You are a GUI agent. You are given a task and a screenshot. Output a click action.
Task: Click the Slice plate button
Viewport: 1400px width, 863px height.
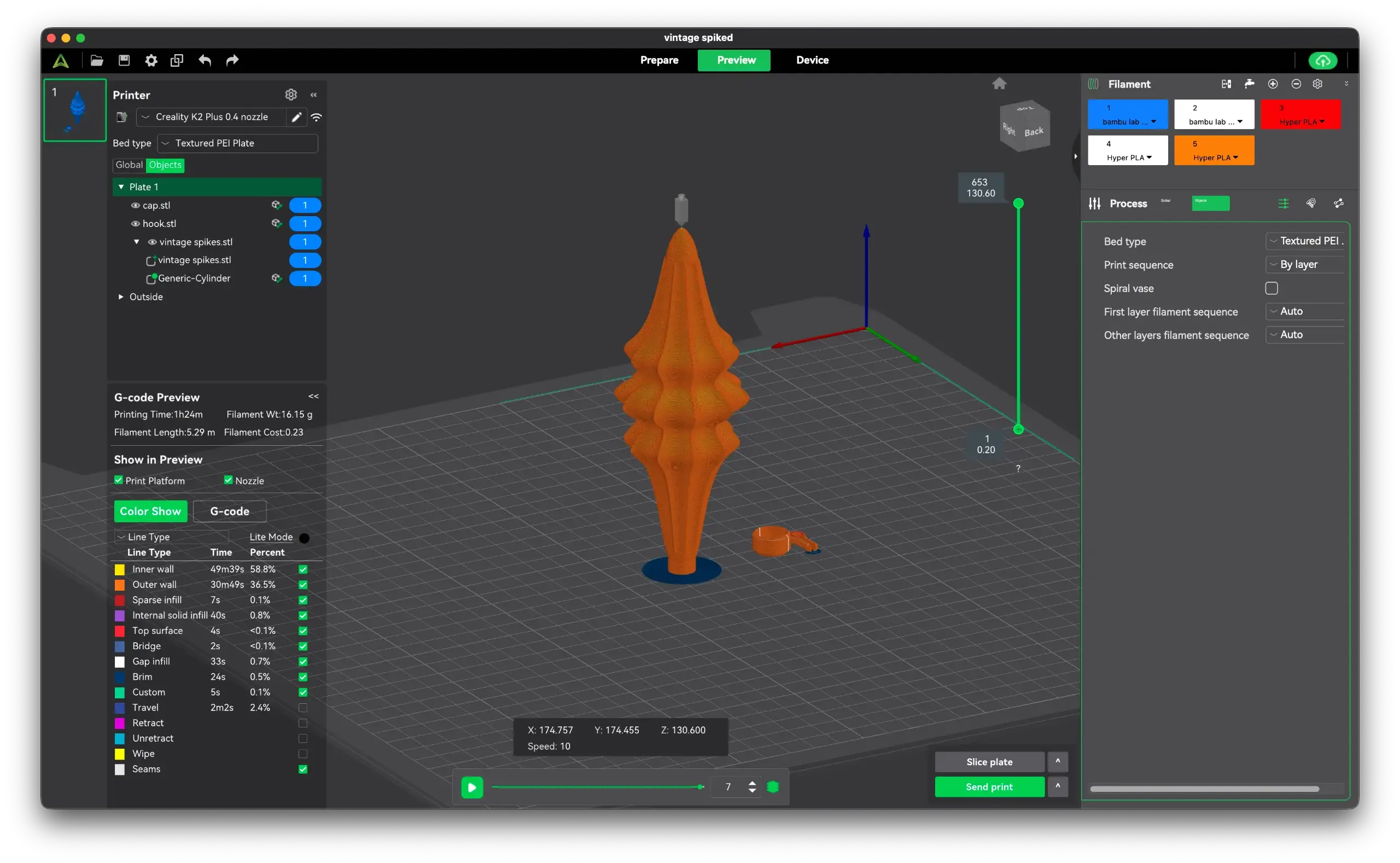point(989,761)
